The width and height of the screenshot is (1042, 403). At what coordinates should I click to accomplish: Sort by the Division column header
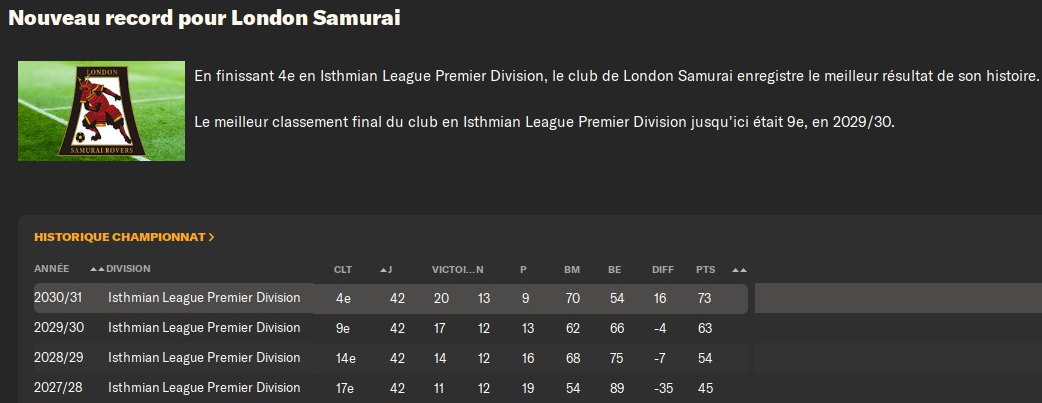point(130,269)
